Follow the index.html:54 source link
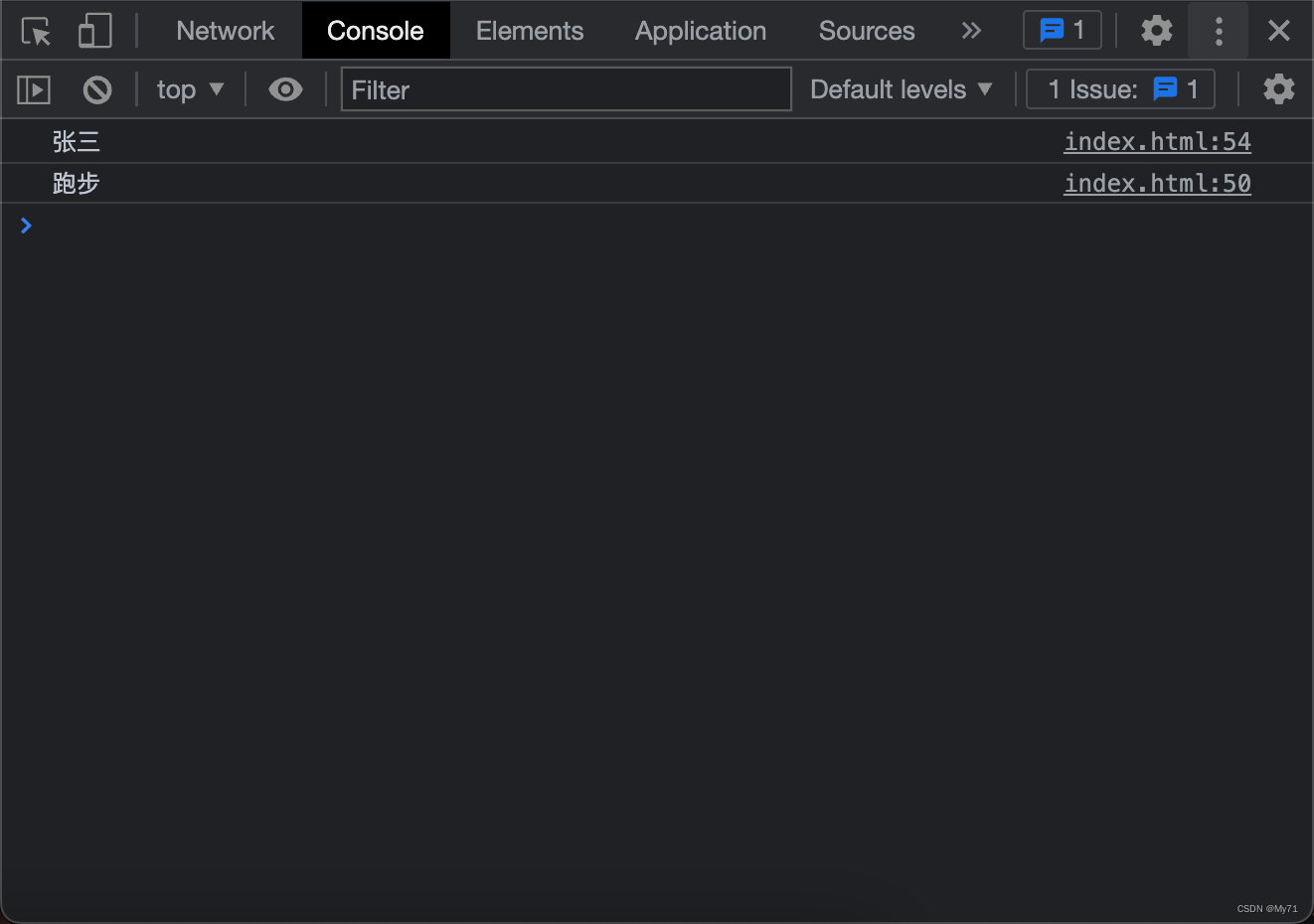The height and width of the screenshot is (924, 1314). pos(1157,142)
